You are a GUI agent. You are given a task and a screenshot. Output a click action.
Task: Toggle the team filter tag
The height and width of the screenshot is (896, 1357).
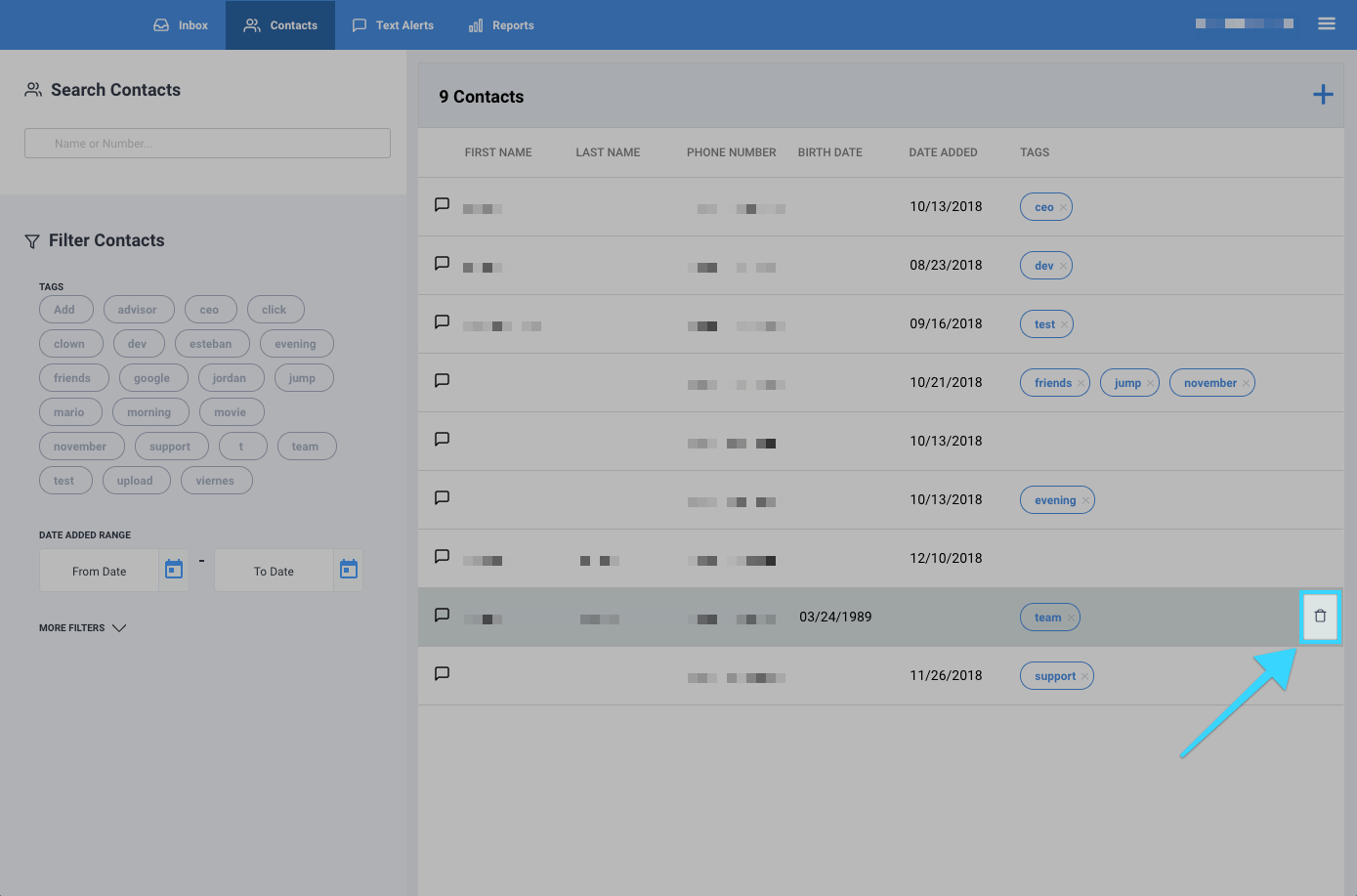(307, 447)
